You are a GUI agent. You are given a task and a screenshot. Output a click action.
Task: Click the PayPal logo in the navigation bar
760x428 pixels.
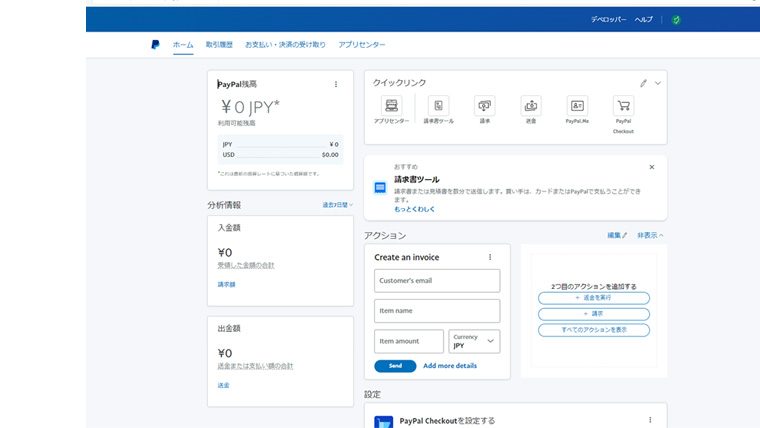[155, 44]
